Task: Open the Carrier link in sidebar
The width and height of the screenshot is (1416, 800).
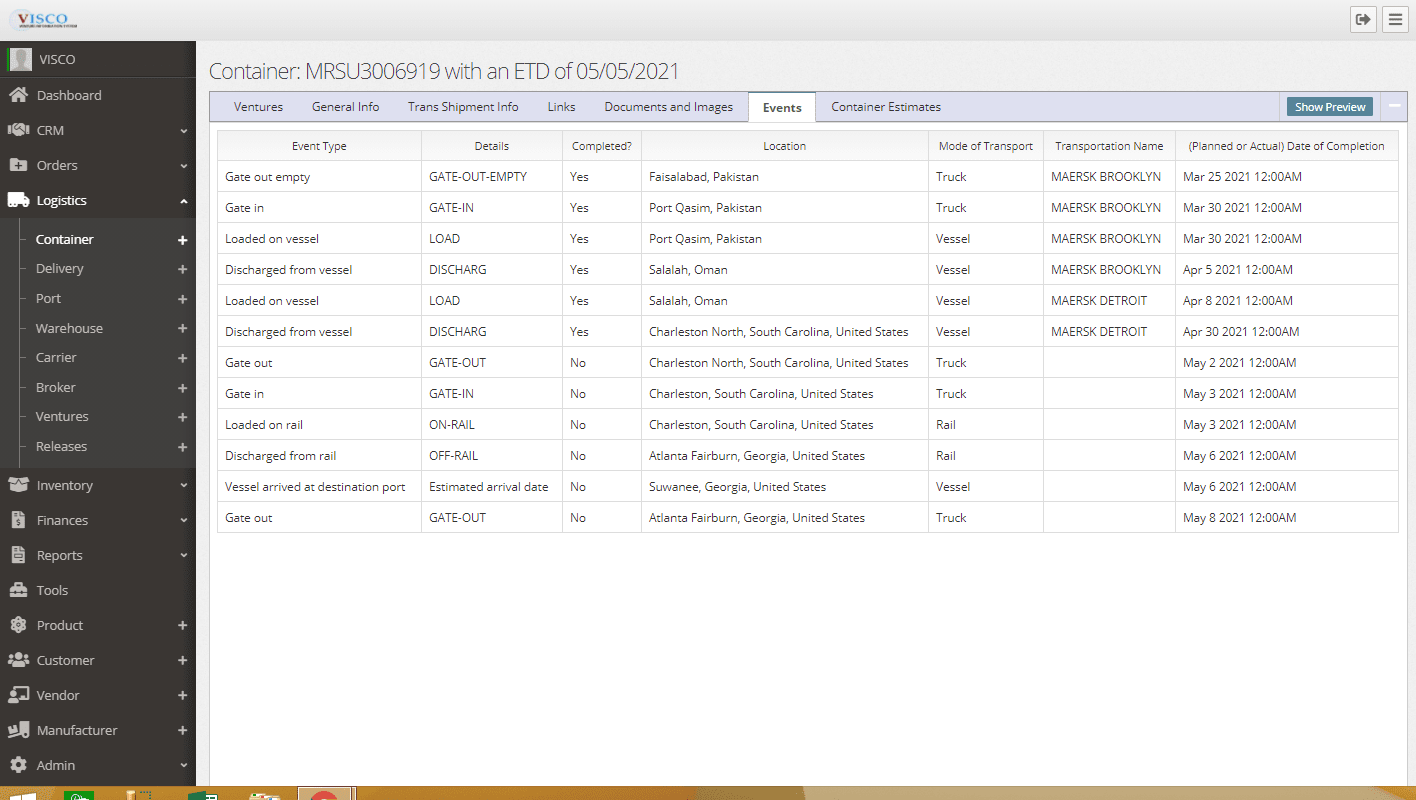Action: point(56,357)
